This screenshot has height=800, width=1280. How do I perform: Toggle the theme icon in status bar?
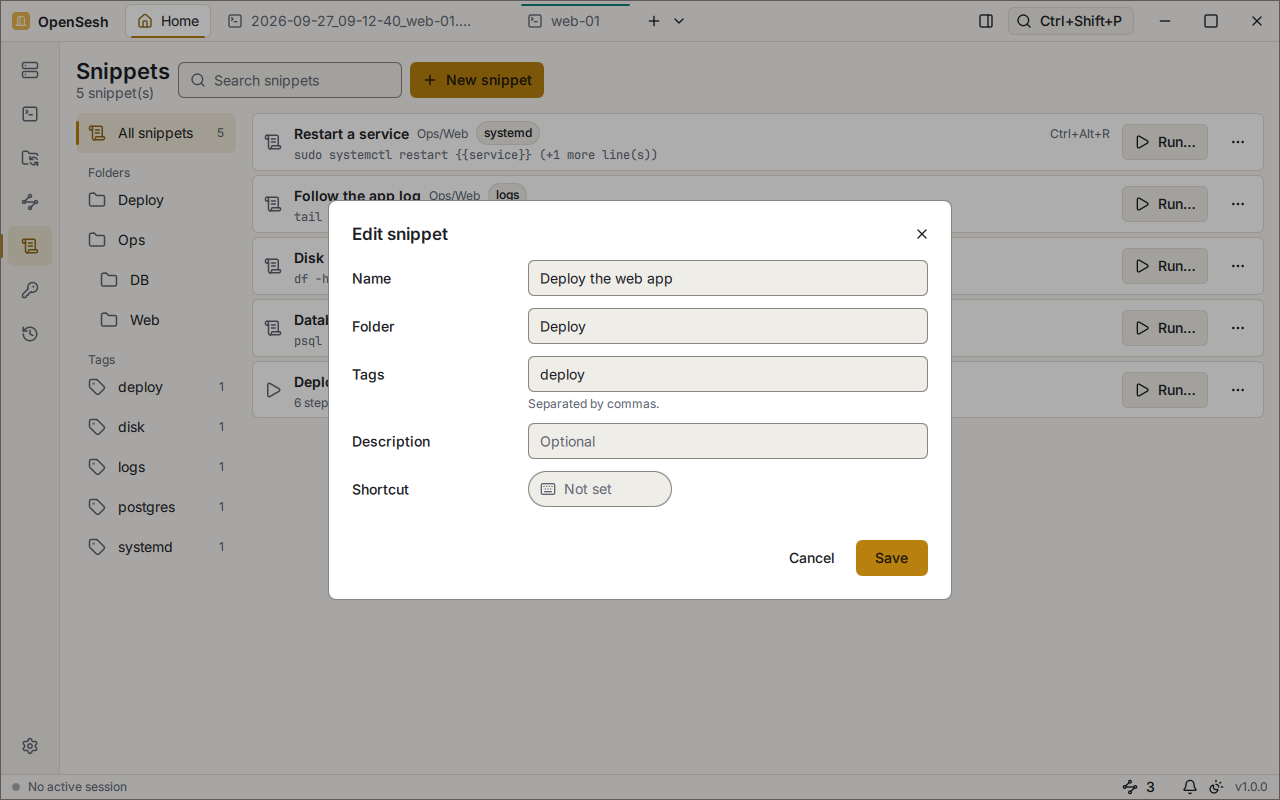[1216, 787]
